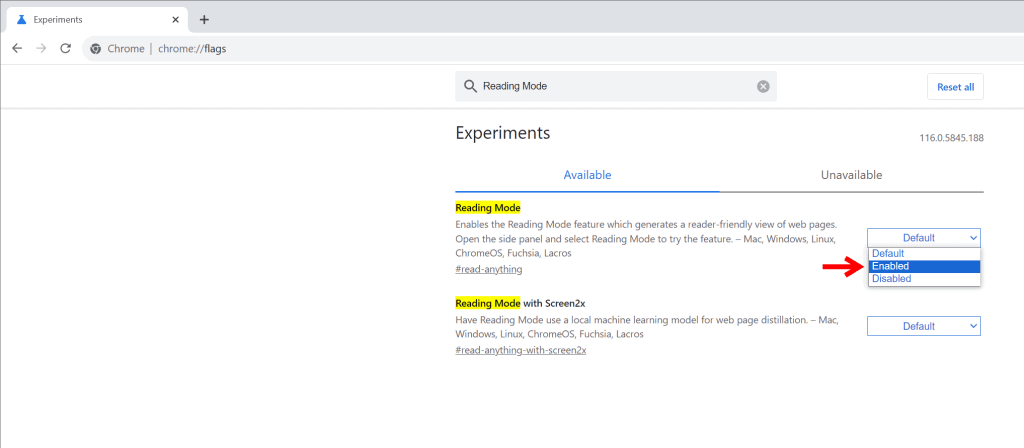This screenshot has height=448, width=1024.
Task: Switch to the Unavailable tab
Action: 851,175
